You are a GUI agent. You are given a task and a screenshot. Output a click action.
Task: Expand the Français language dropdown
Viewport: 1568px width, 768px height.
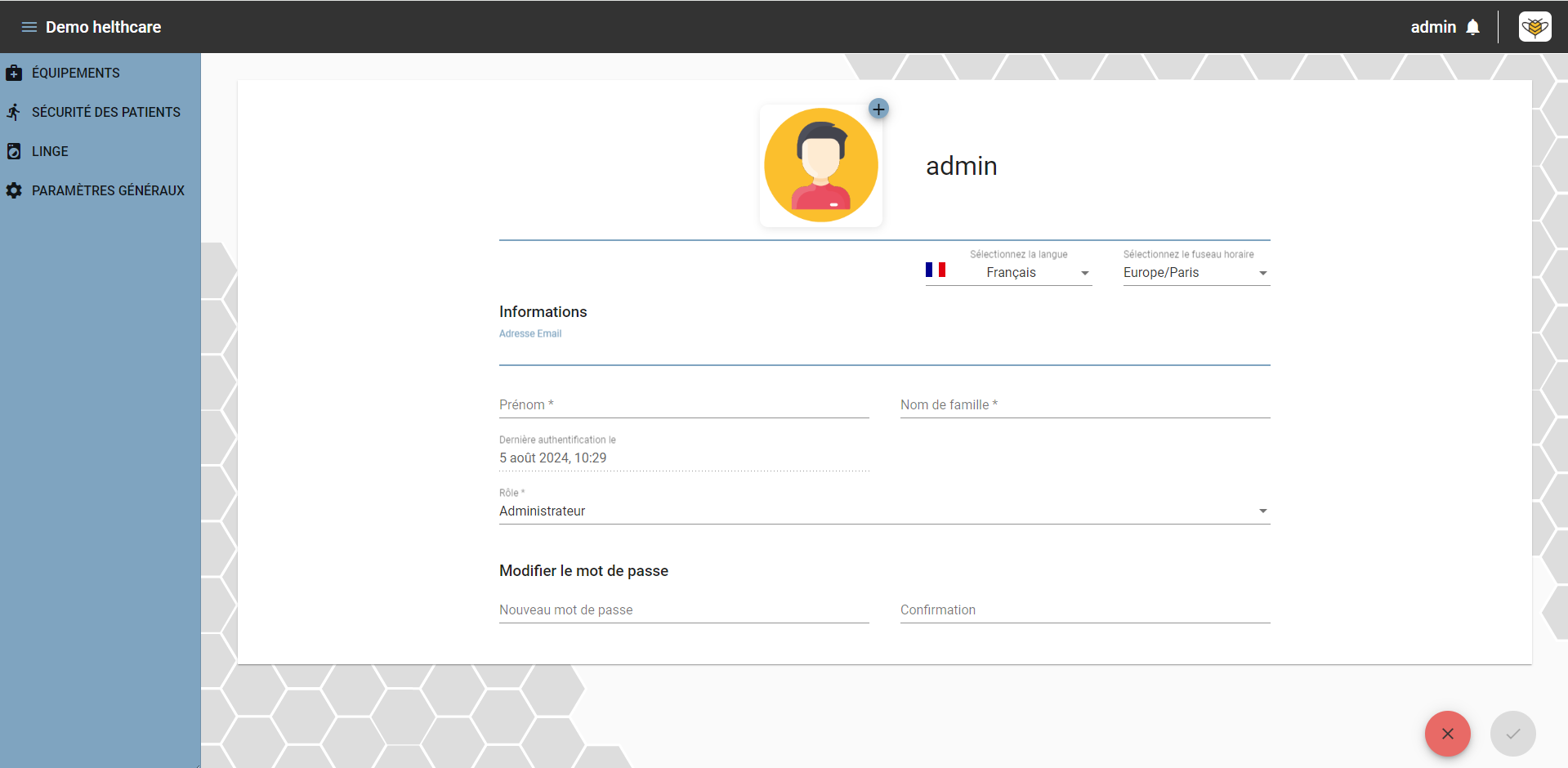pyautogui.click(x=1030, y=273)
